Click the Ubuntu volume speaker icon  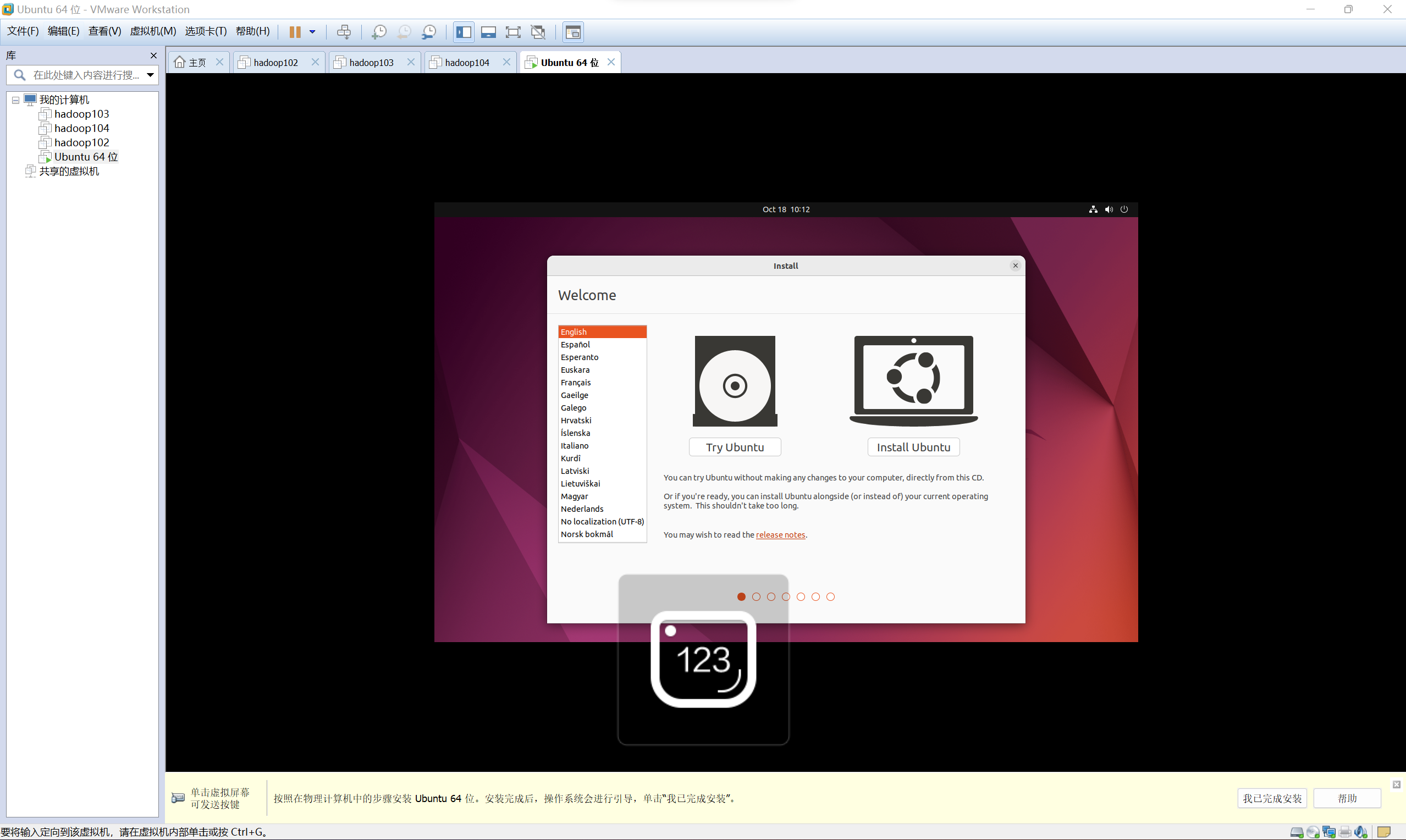click(x=1109, y=209)
